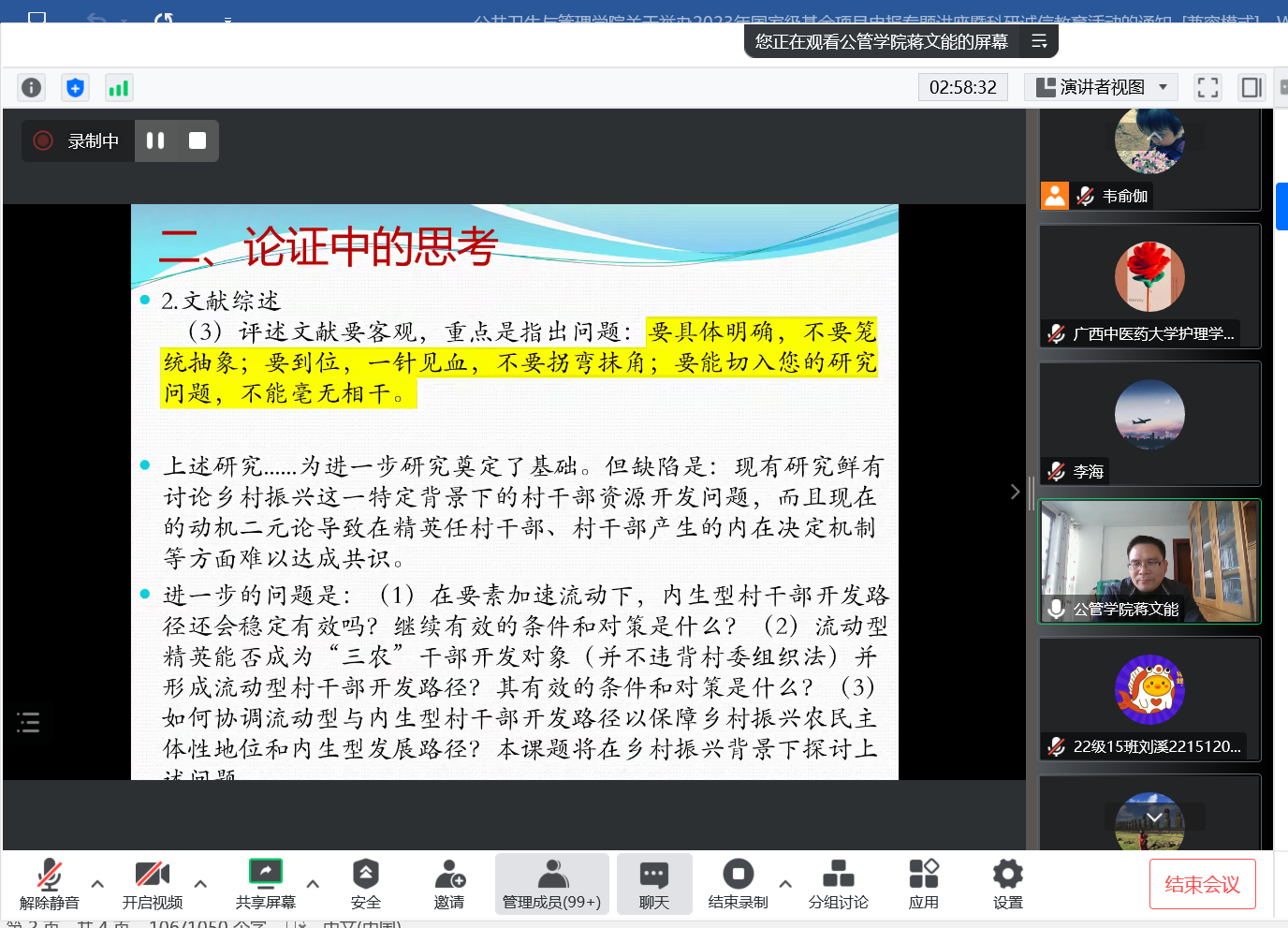Unmute the microphone (解除静音)
Screen dimensions: 1288x928
coord(49,884)
